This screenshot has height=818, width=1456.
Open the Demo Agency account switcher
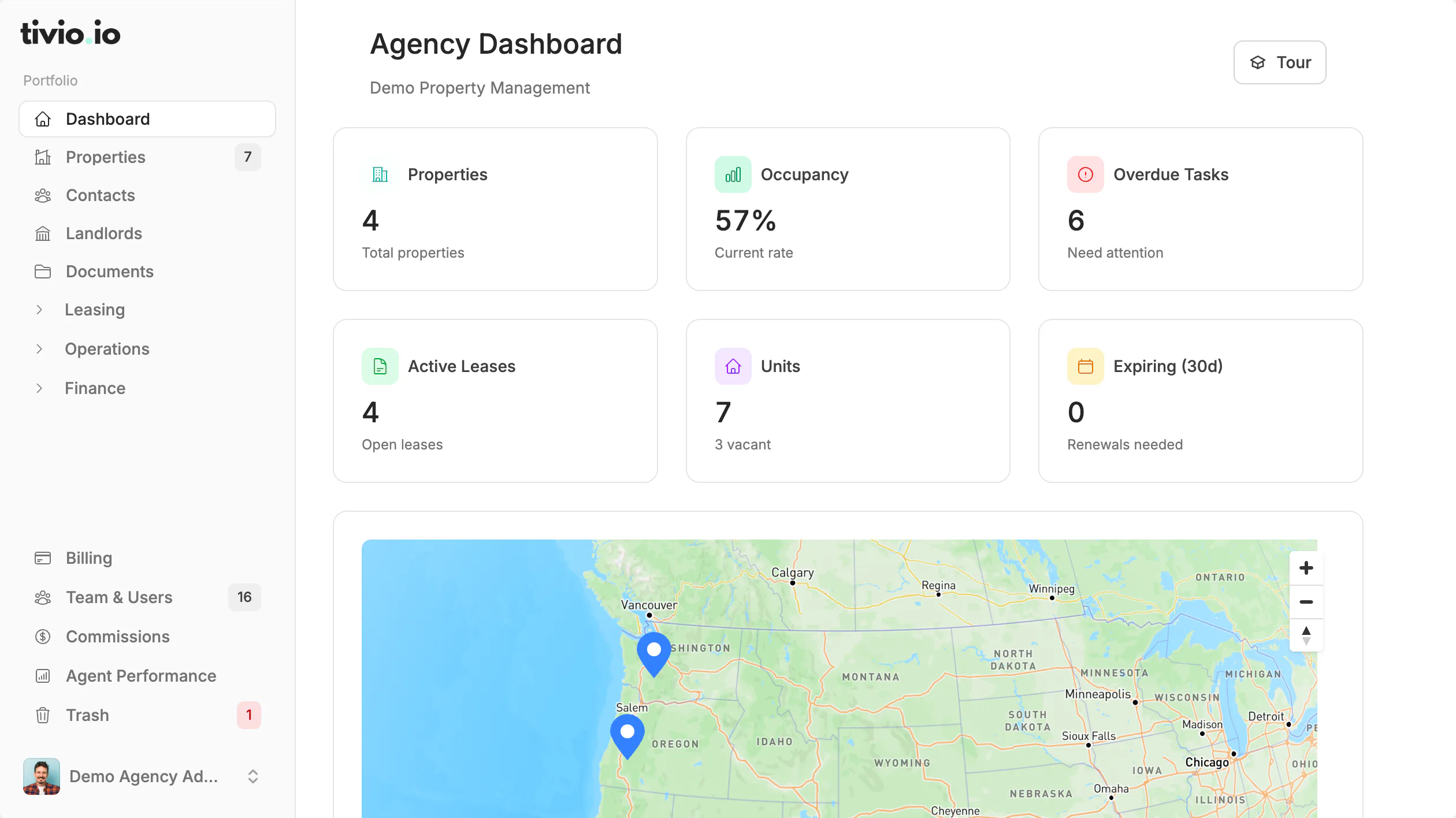142,776
